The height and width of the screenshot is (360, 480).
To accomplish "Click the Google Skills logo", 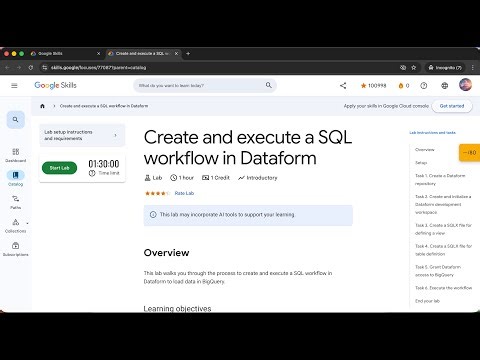I will tap(55, 85).
